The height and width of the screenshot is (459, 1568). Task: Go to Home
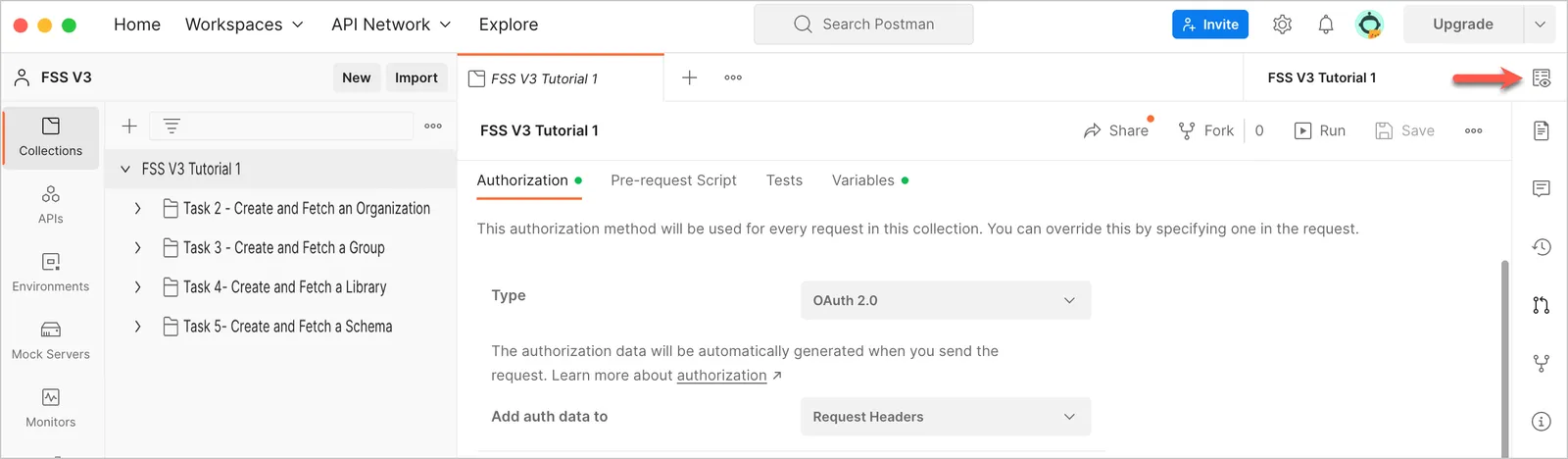pyautogui.click(x=137, y=25)
